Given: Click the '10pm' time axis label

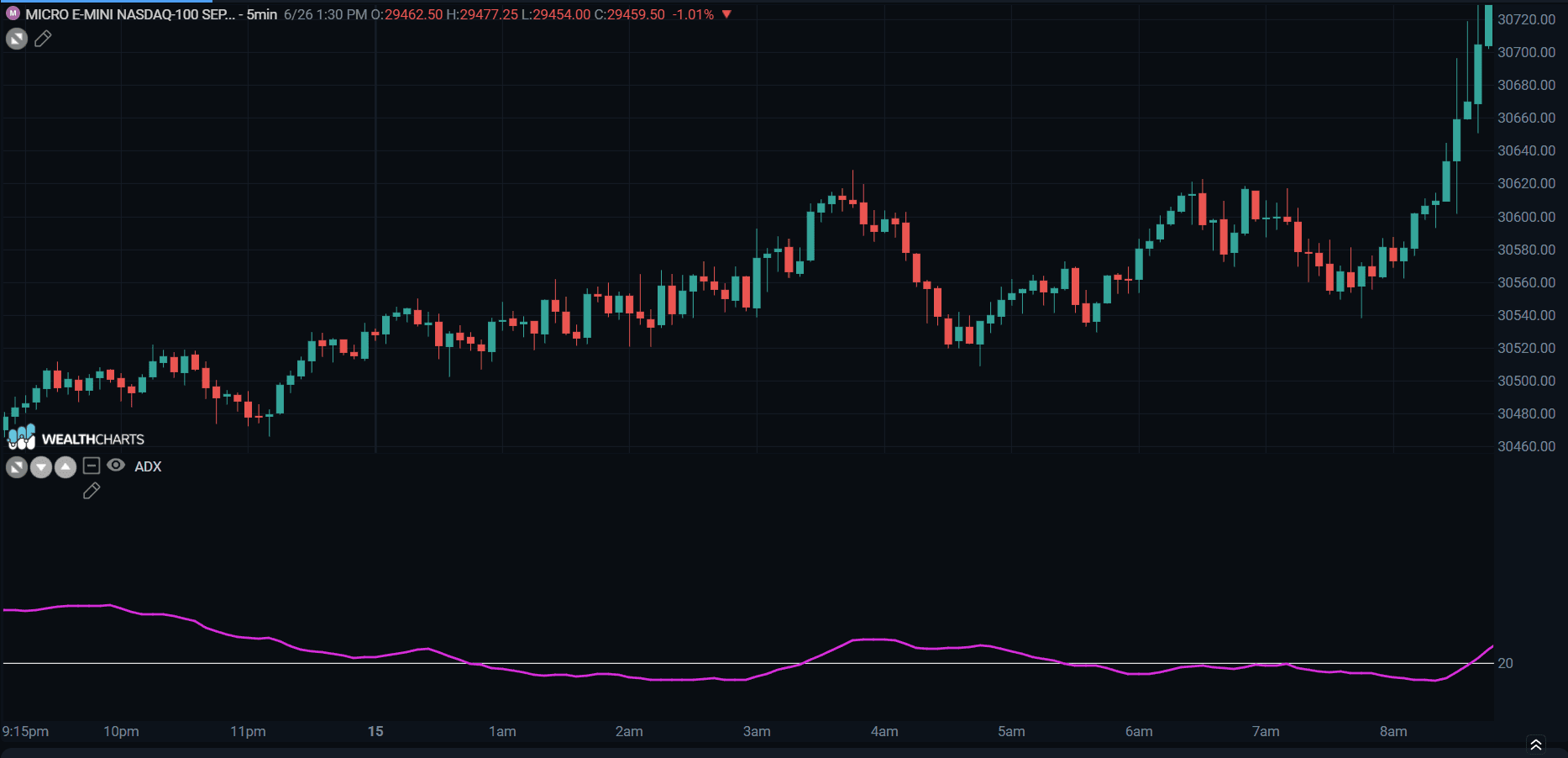Looking at the screenshot, I should pyautogui.click(x=121, y=731).
